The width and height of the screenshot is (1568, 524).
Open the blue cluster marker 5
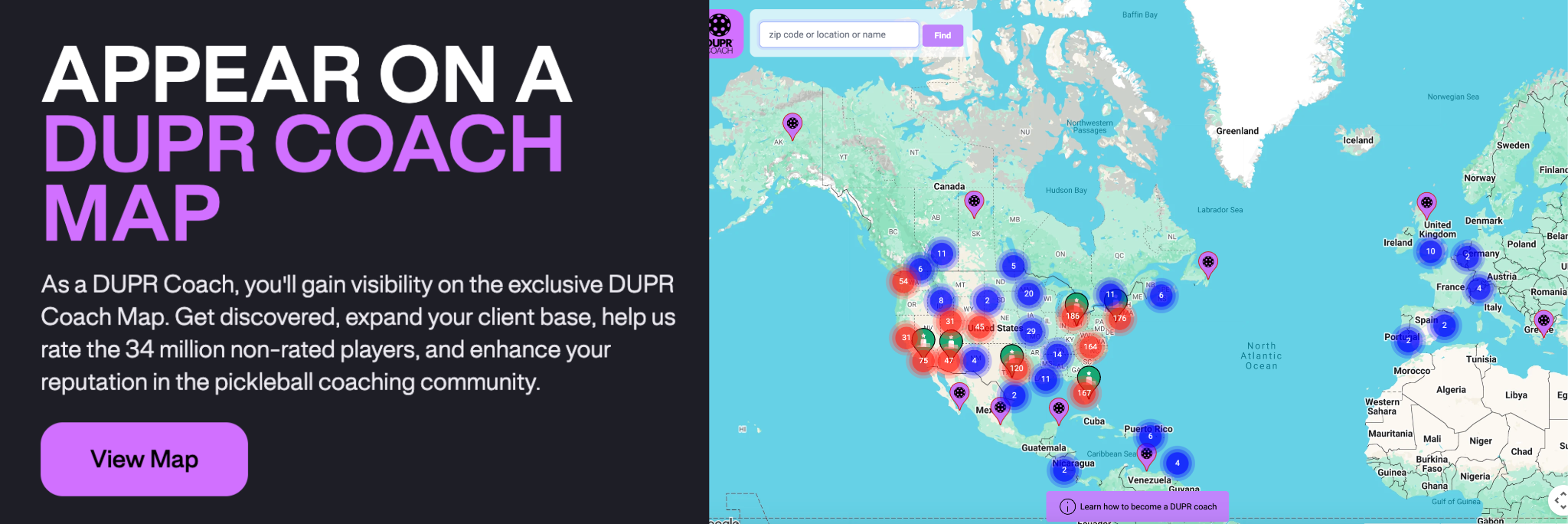click(1013, 266)
